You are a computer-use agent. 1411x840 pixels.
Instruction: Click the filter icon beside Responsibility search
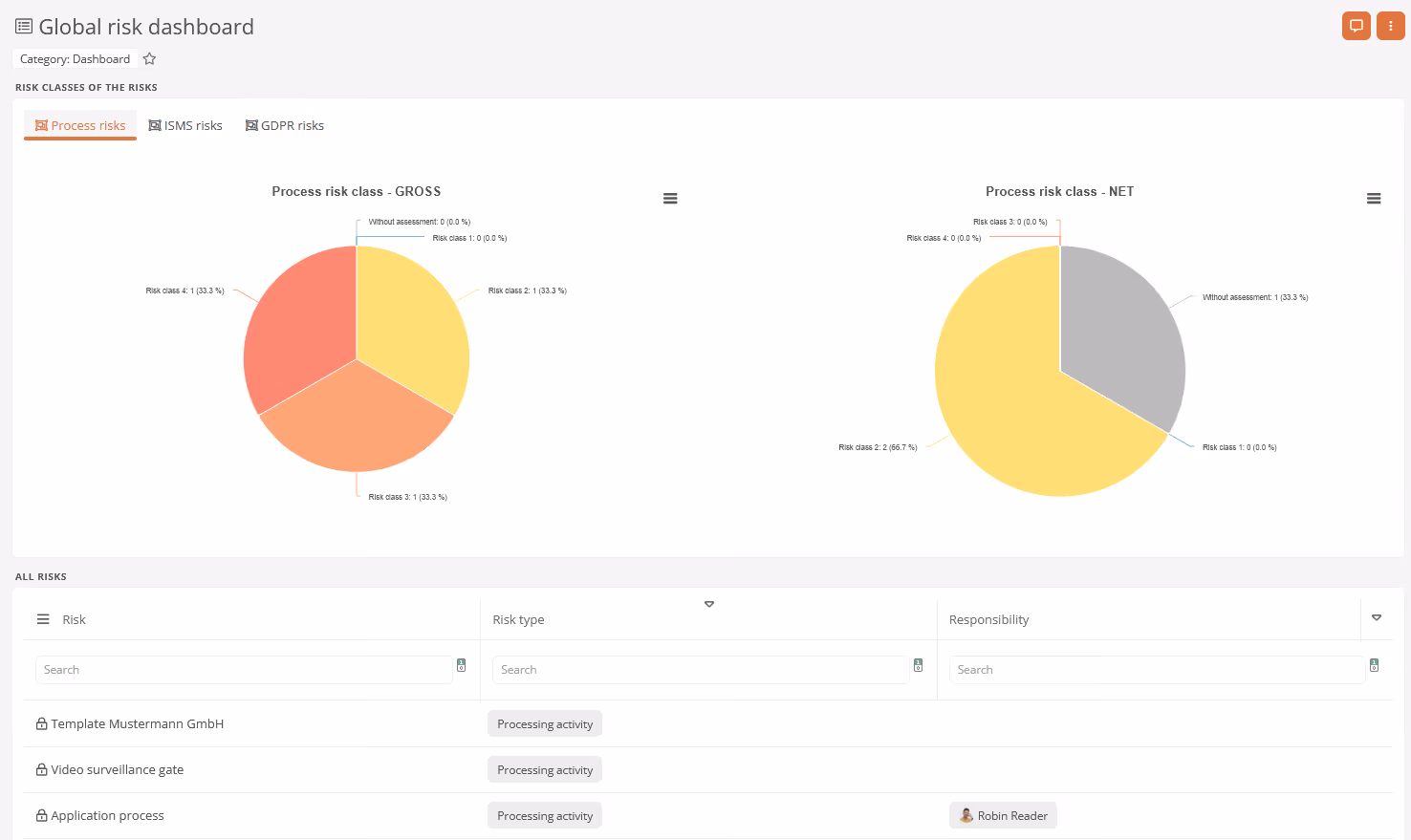coord(1374,665)
